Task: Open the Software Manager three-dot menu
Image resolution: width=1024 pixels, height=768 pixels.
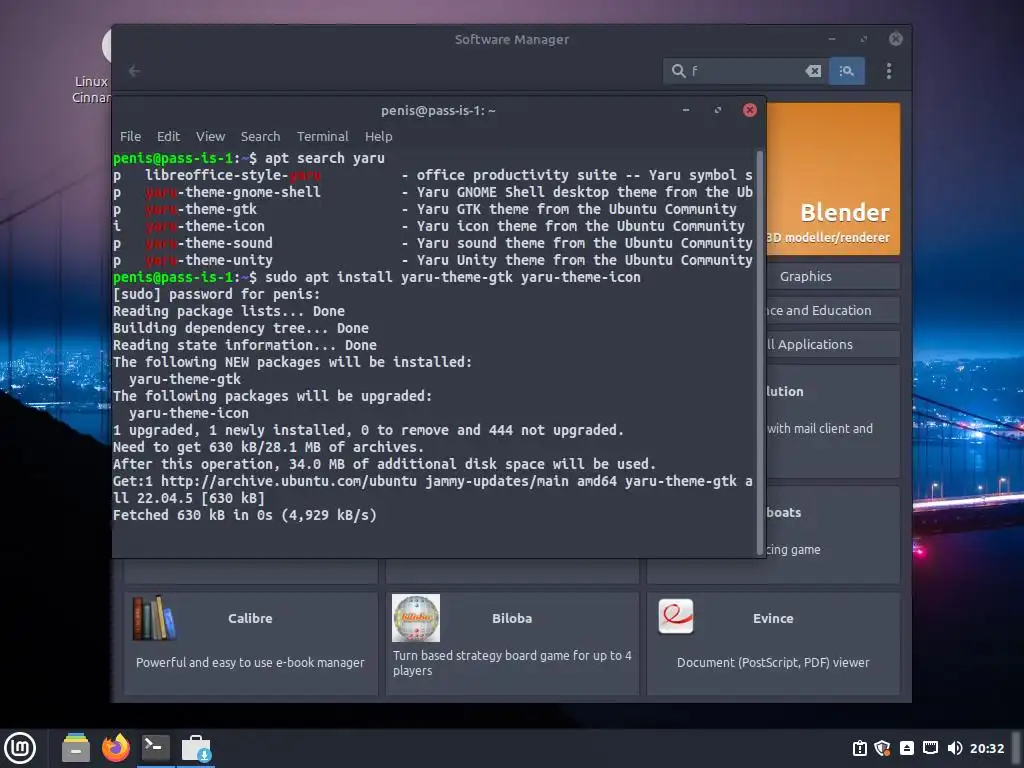Action: pos(889,71)
